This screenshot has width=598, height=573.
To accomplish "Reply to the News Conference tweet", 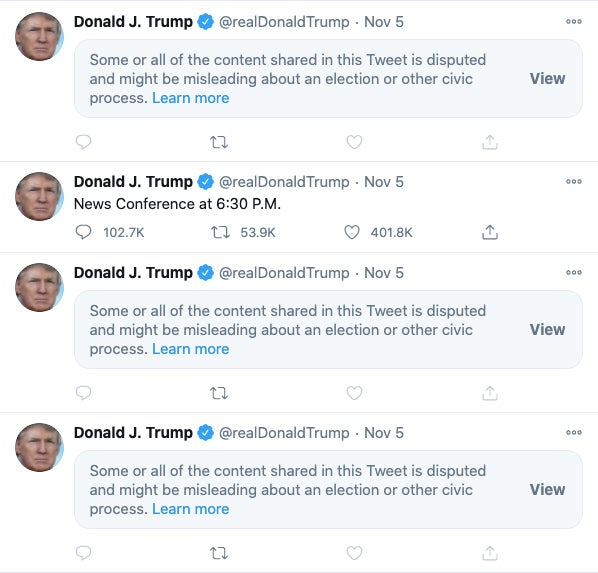I will 83,232.
